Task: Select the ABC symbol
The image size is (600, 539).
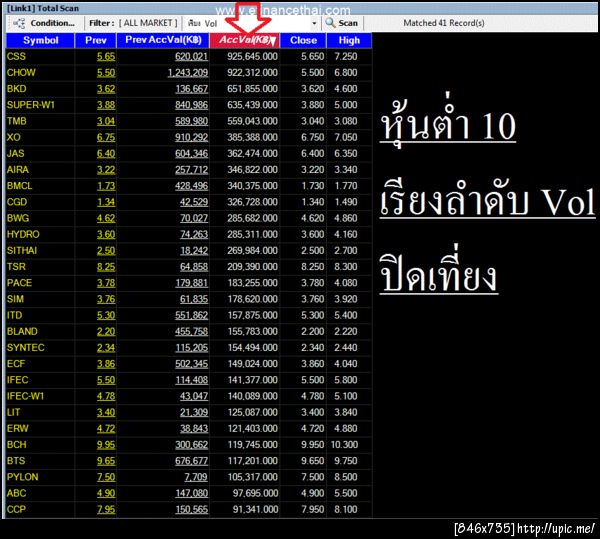Action: (x=17, y=493)
